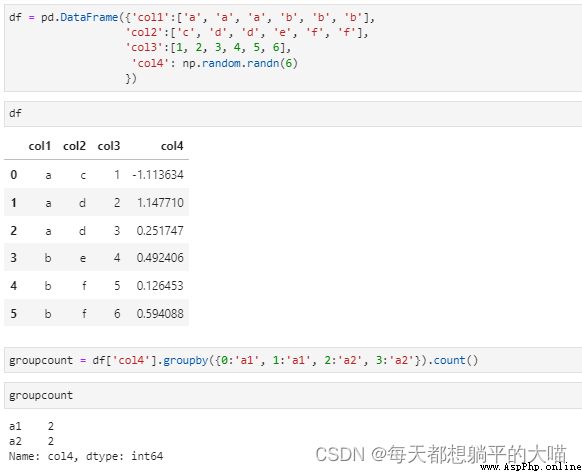Select the col3 column header
The height and width of the screenshot is (473, 582).
[109, 146]
